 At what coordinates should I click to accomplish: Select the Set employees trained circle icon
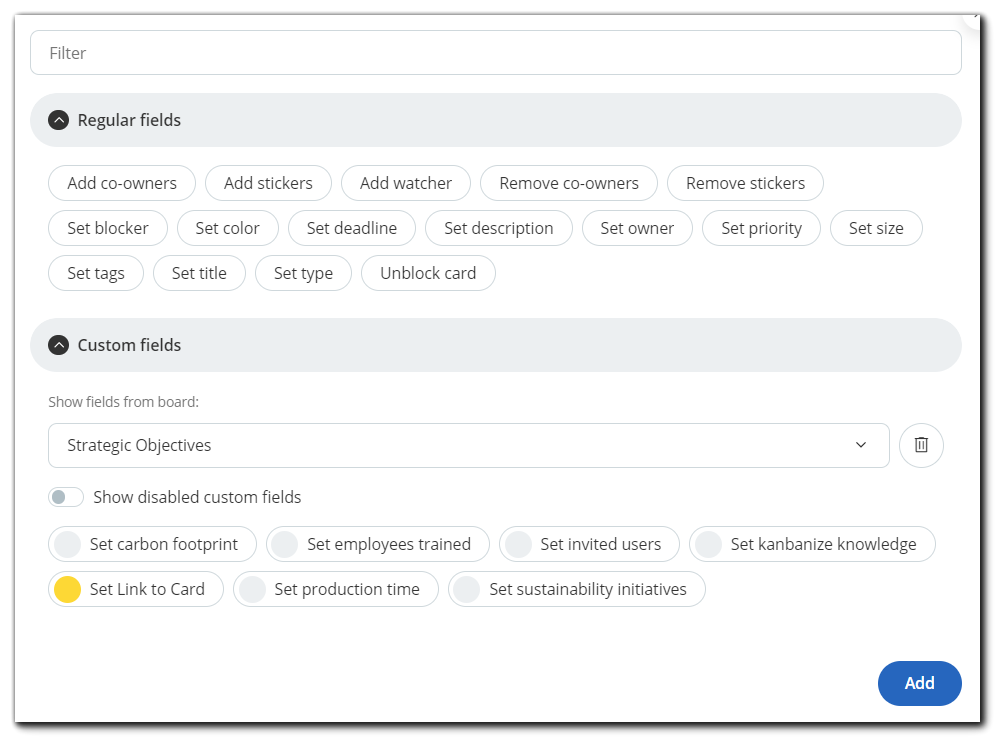click(285, 544)
